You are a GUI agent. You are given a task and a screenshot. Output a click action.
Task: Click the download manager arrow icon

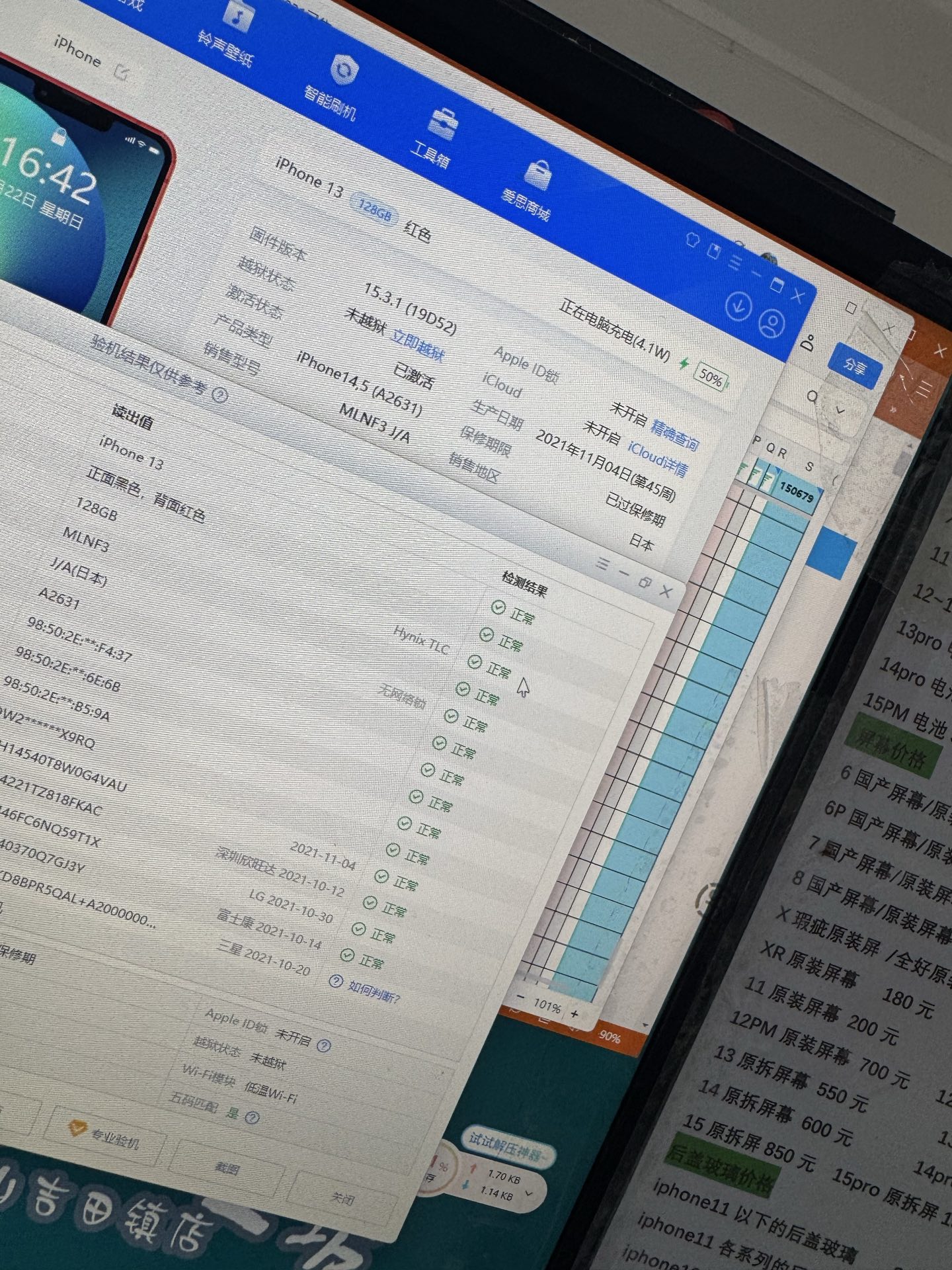point(738,306)
